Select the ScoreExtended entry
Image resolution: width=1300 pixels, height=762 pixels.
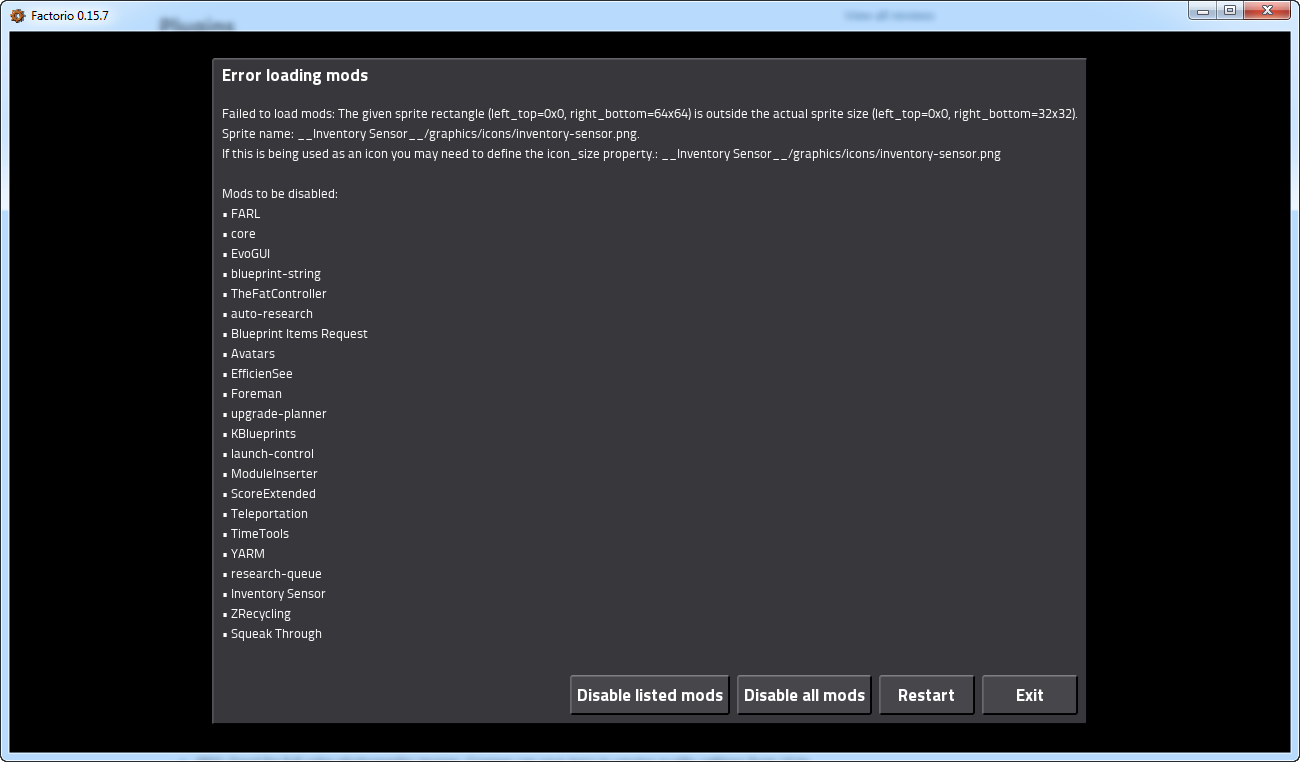pos(273,494)
